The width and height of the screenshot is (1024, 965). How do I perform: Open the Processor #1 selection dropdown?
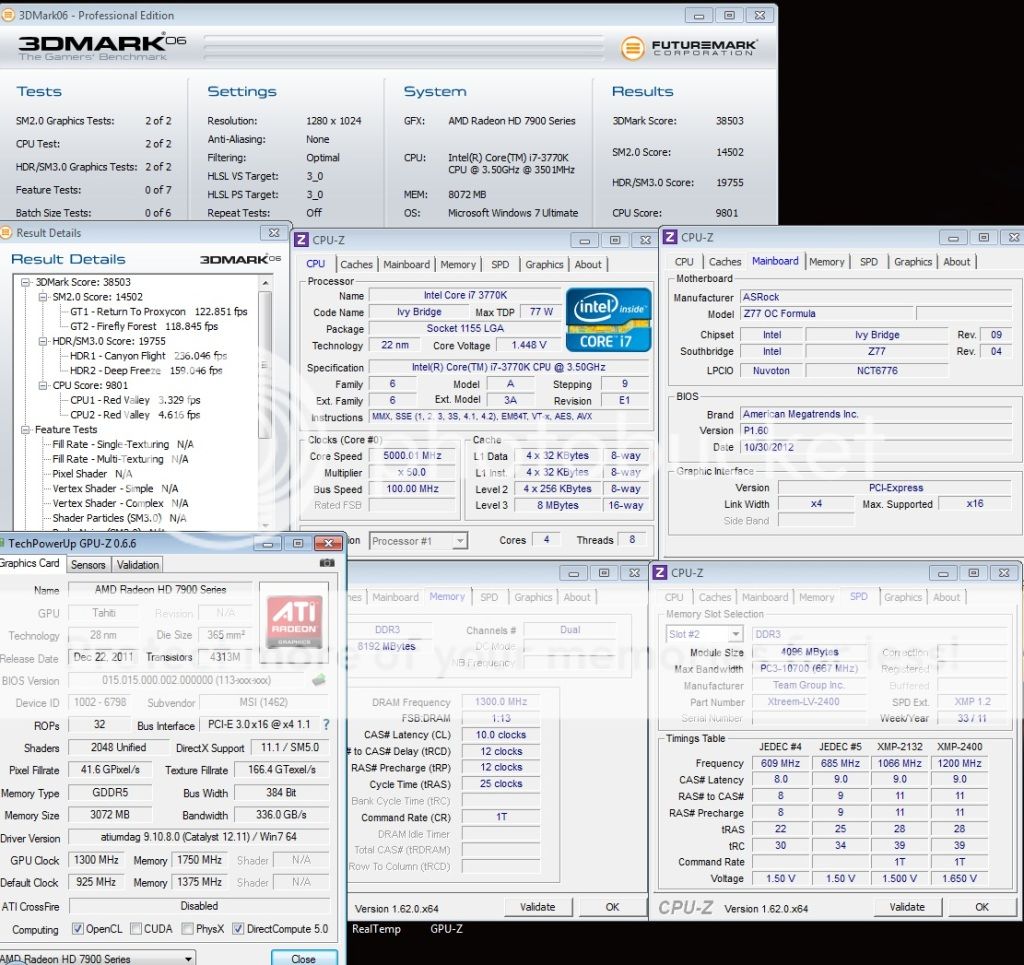[x=417, y=541]
